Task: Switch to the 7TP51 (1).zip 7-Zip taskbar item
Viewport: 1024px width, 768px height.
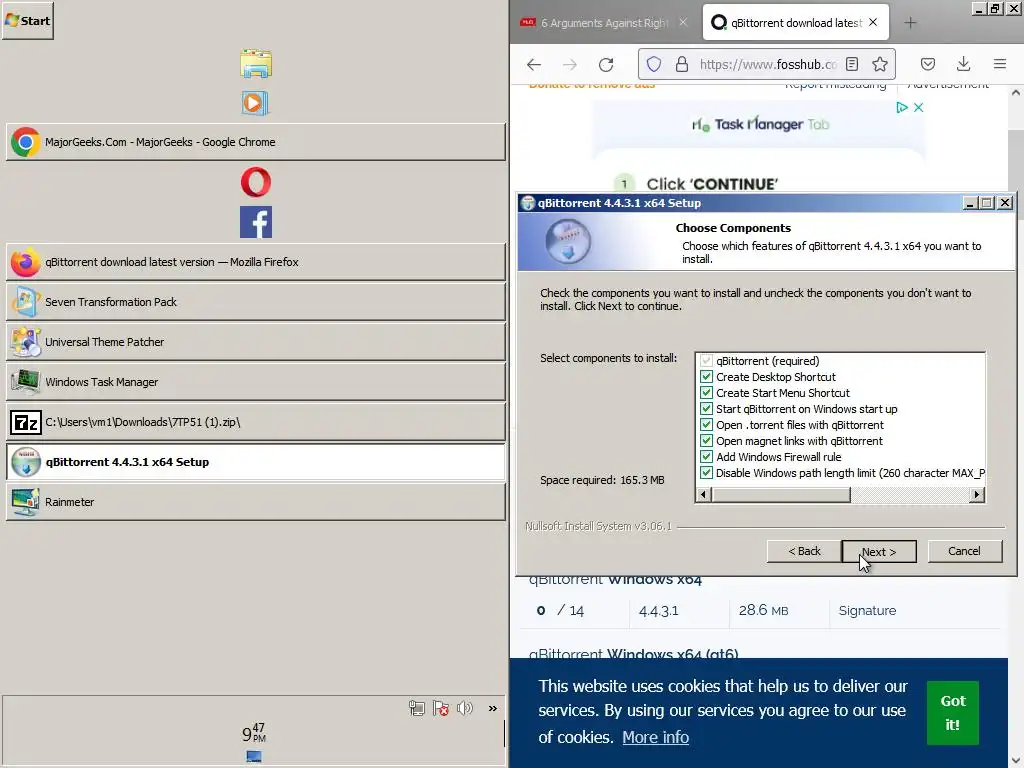Action: (255, 422)
